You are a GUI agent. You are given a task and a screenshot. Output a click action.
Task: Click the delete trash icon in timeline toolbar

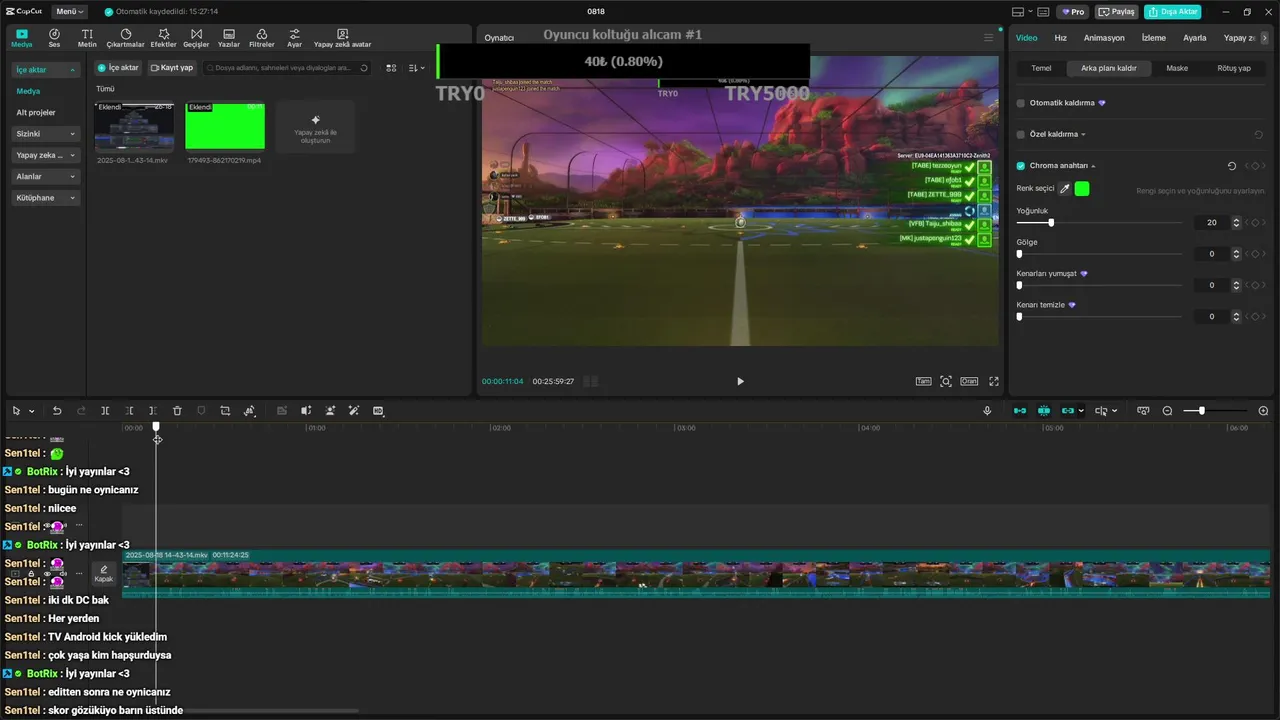tap(177, 411)
